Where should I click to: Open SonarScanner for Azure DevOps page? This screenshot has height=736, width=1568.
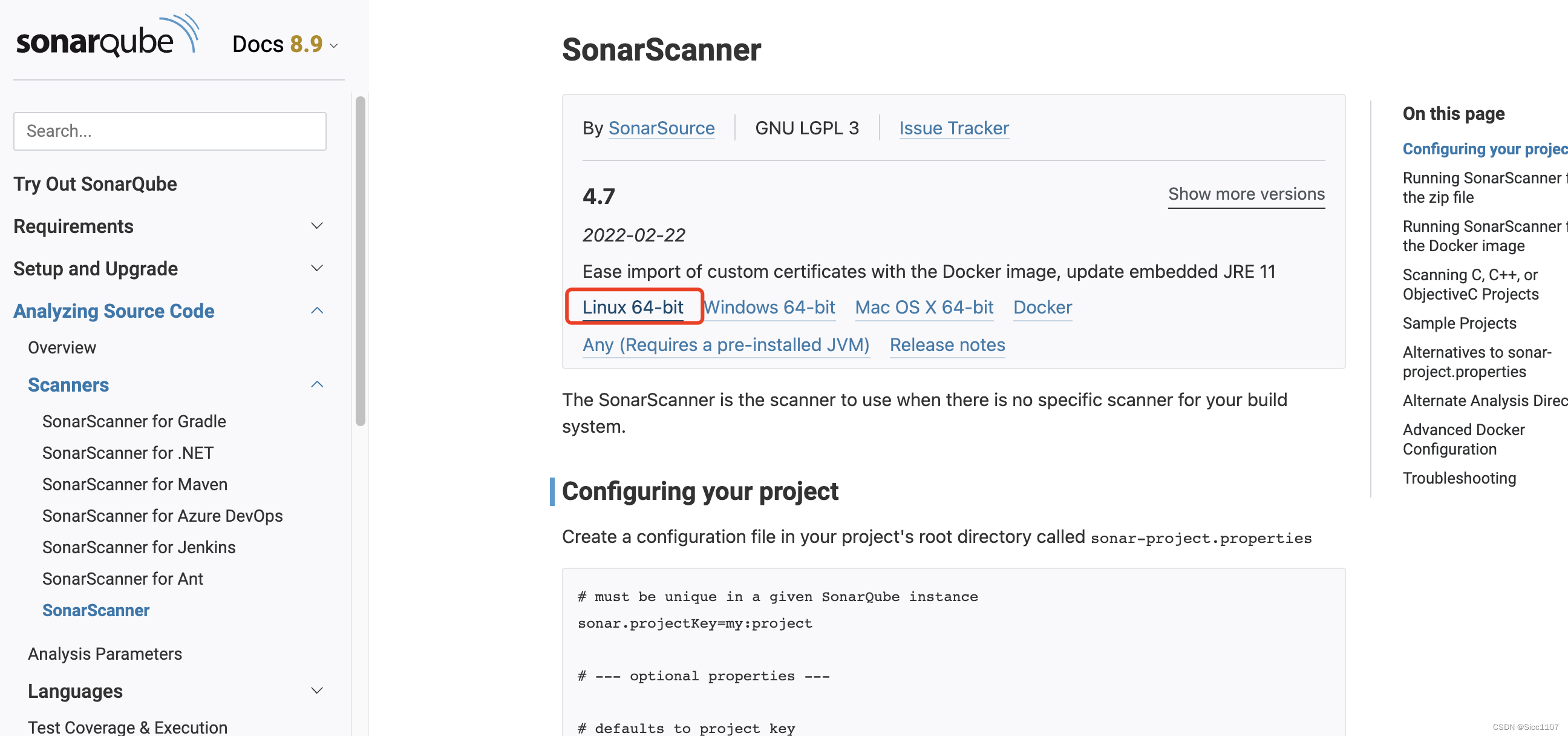click(x=163, y=516)
